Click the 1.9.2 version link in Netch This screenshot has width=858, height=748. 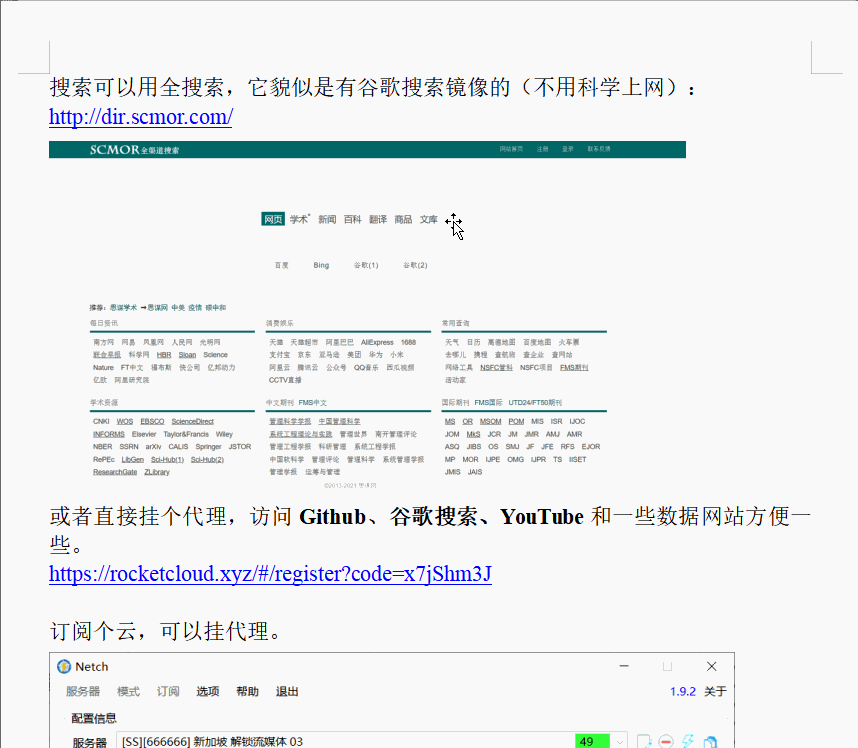click(683, 692)
